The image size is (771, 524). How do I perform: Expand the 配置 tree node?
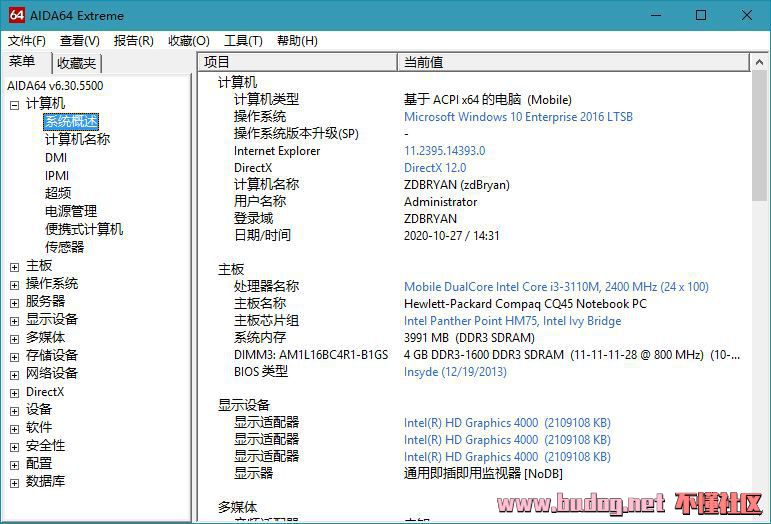click(15, 465)
